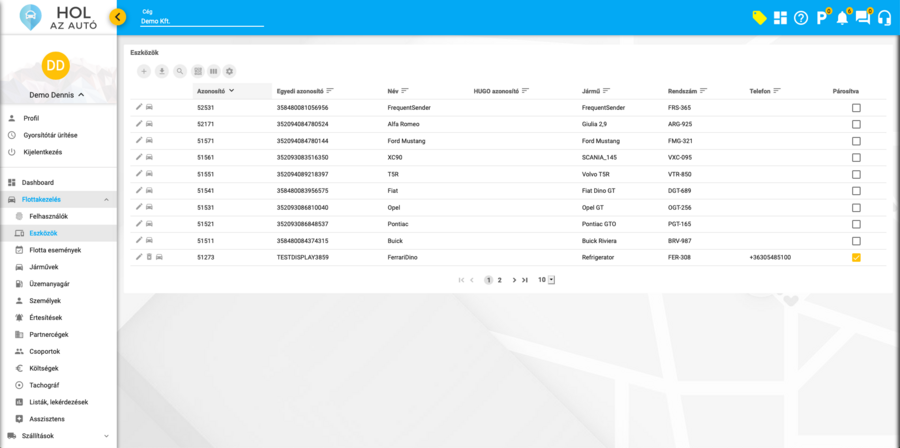Click the yellow tag icon in header
900x448 pixels.
click(x=759, y=18)
